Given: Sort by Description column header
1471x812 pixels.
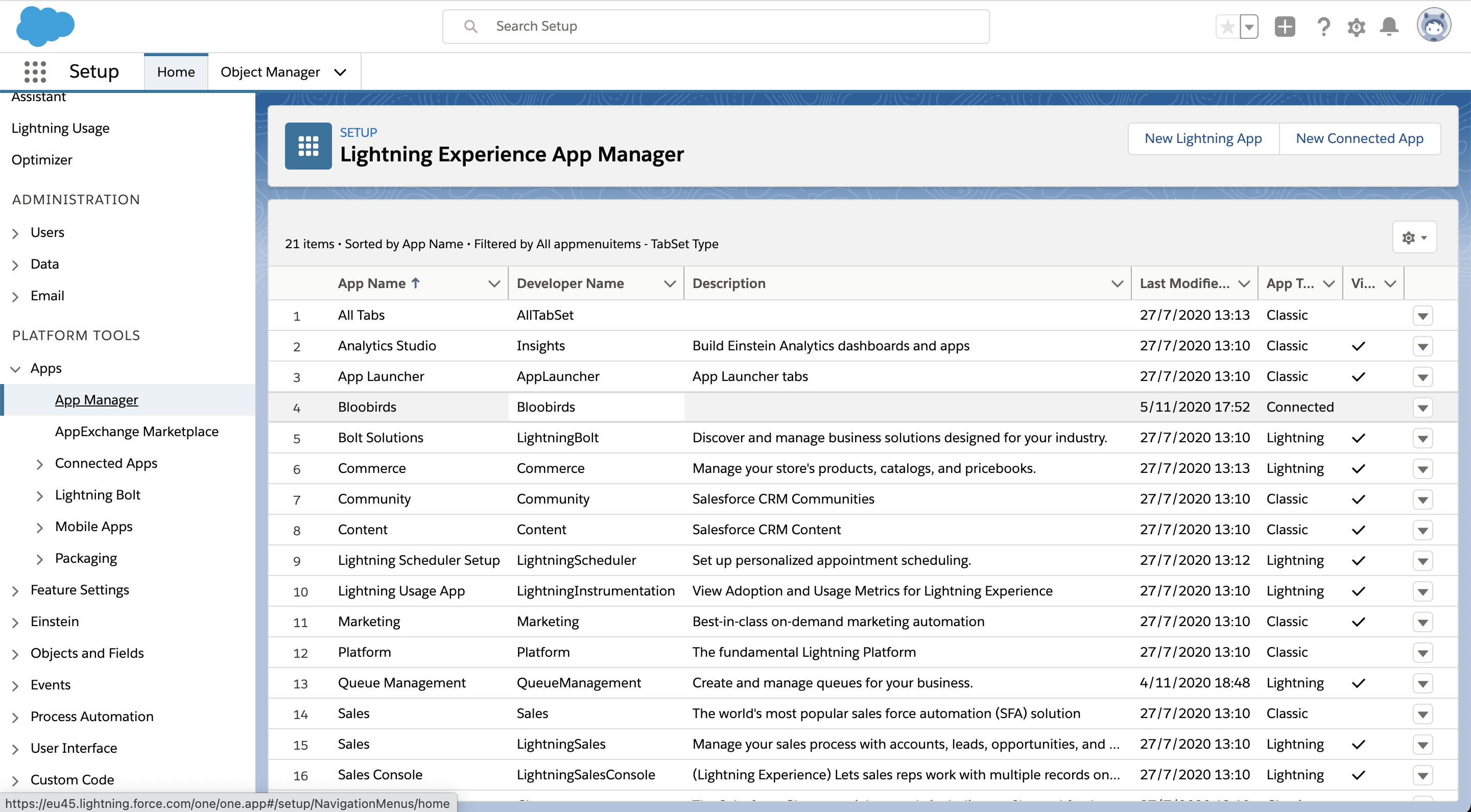Looking at the screenshot, I should [x=729, y=283].
